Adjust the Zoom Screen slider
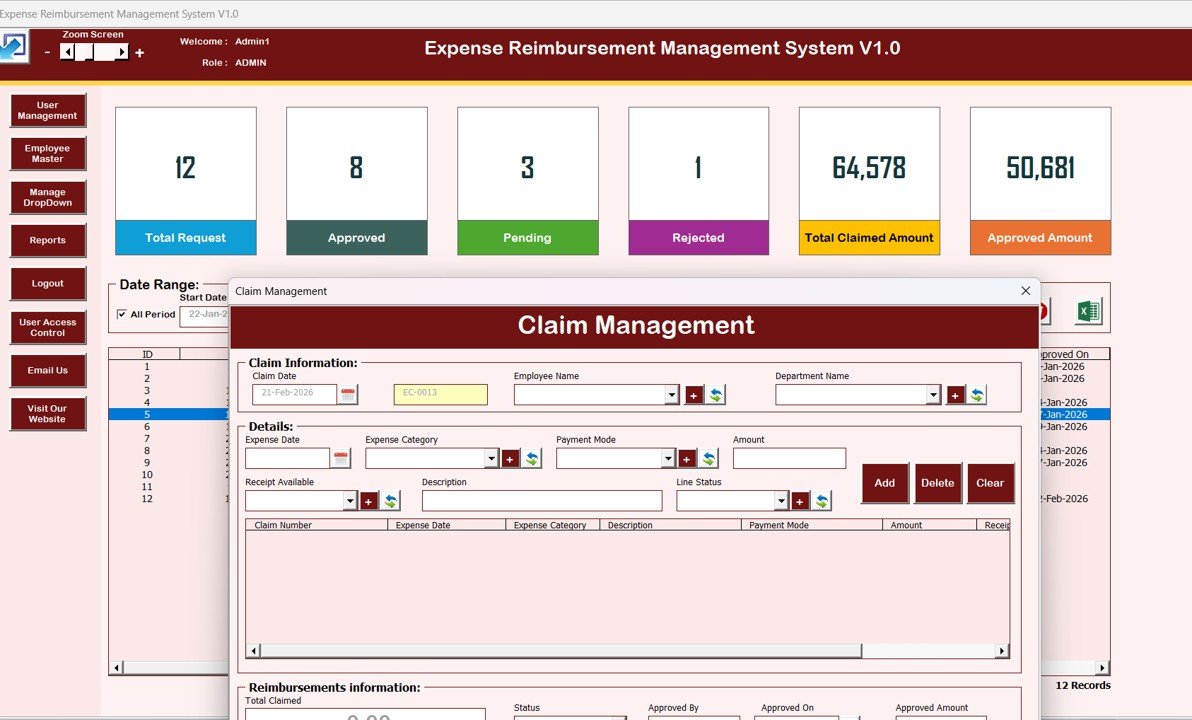The image size is (1192, 720). pyautogui.click(x=92, y=50)
